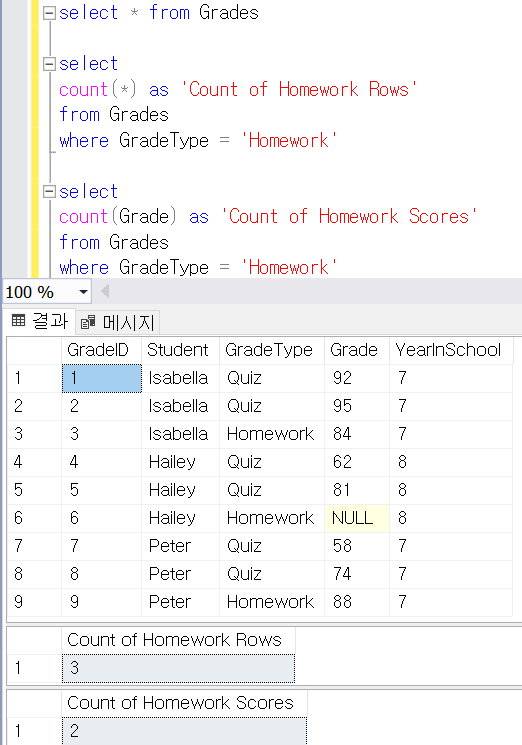Click the Student column header
The image size is (522, 745).
coord(180,350)
